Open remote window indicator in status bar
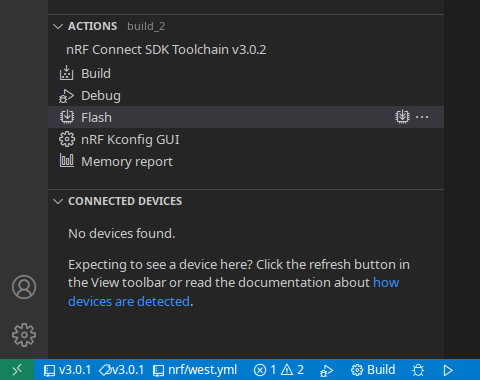Image resolution: width=480 pixels, height=380 pixels. point(17,370)
